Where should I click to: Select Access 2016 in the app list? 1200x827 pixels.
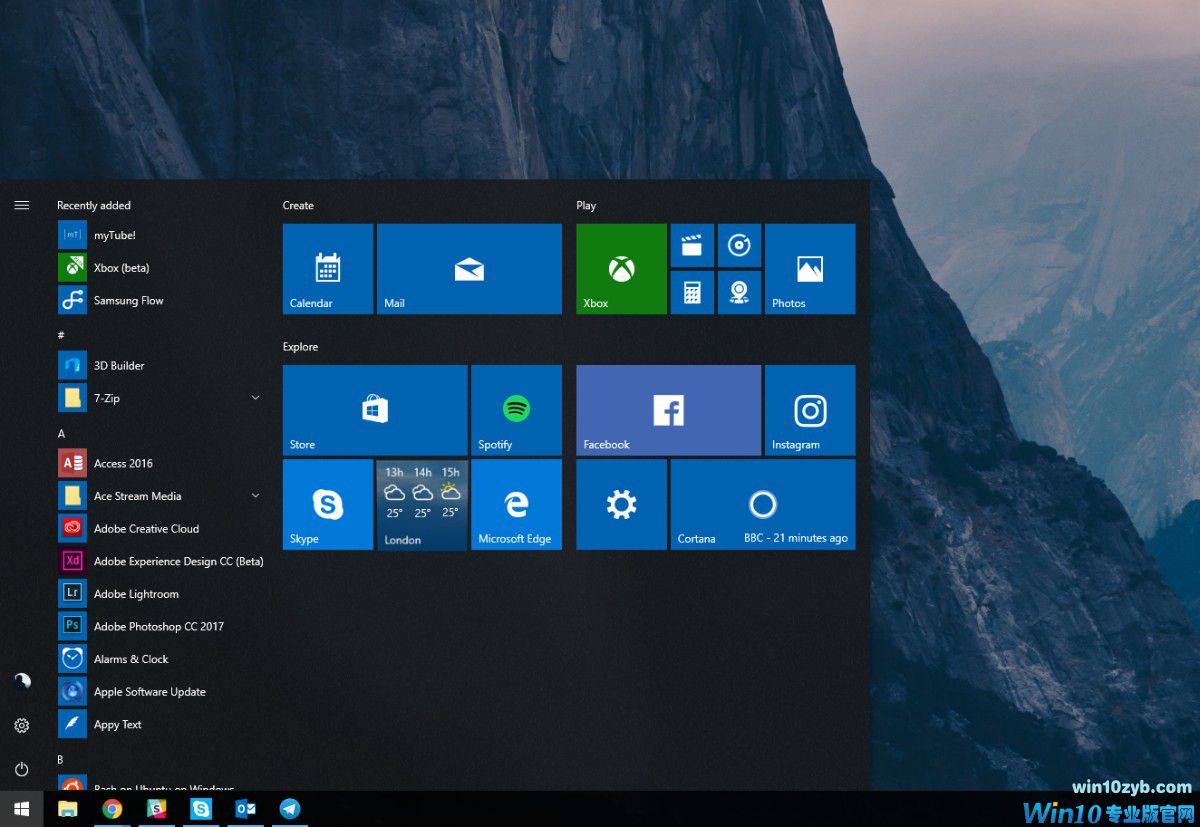point(123,463)
